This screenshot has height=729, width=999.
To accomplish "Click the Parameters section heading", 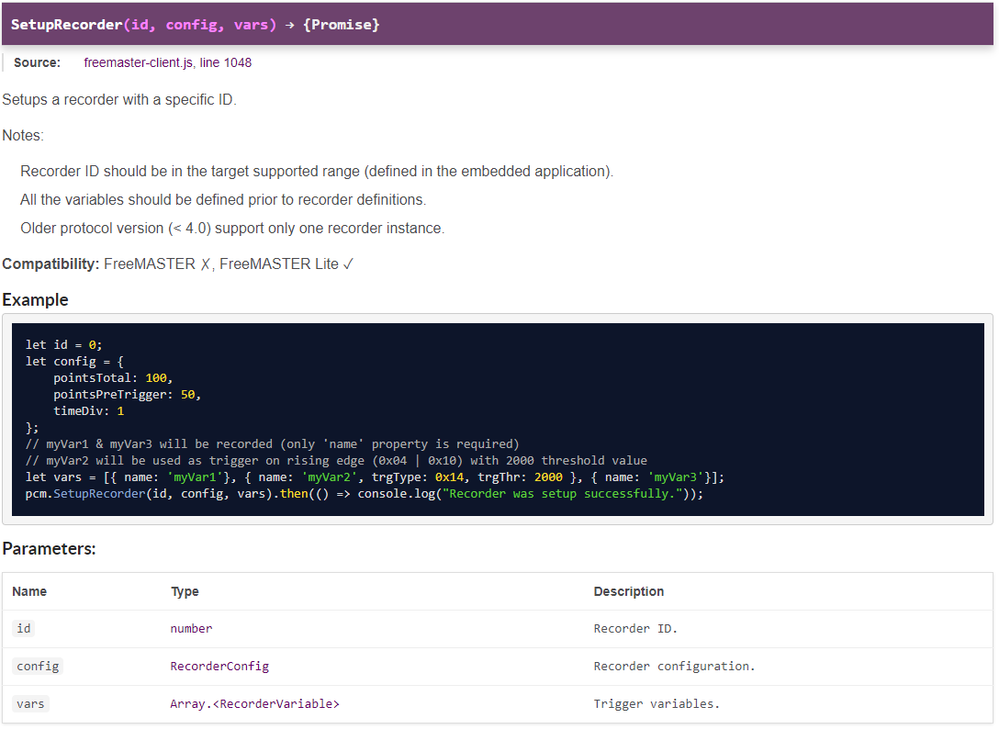I will pyautogui.click(x=49, y=549).
